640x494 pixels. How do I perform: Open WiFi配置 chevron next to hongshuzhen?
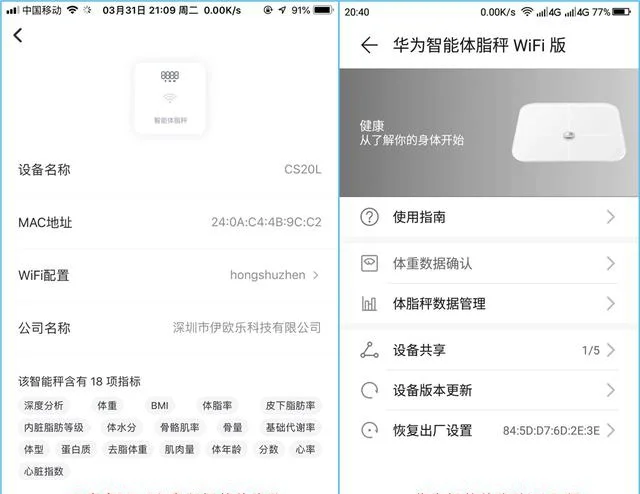(316, 275)
